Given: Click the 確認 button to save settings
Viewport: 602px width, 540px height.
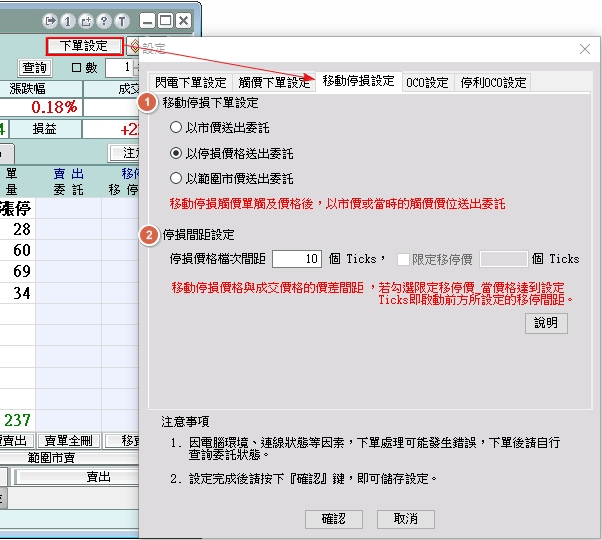Looking at the screenshot, I should pos(333,519).
